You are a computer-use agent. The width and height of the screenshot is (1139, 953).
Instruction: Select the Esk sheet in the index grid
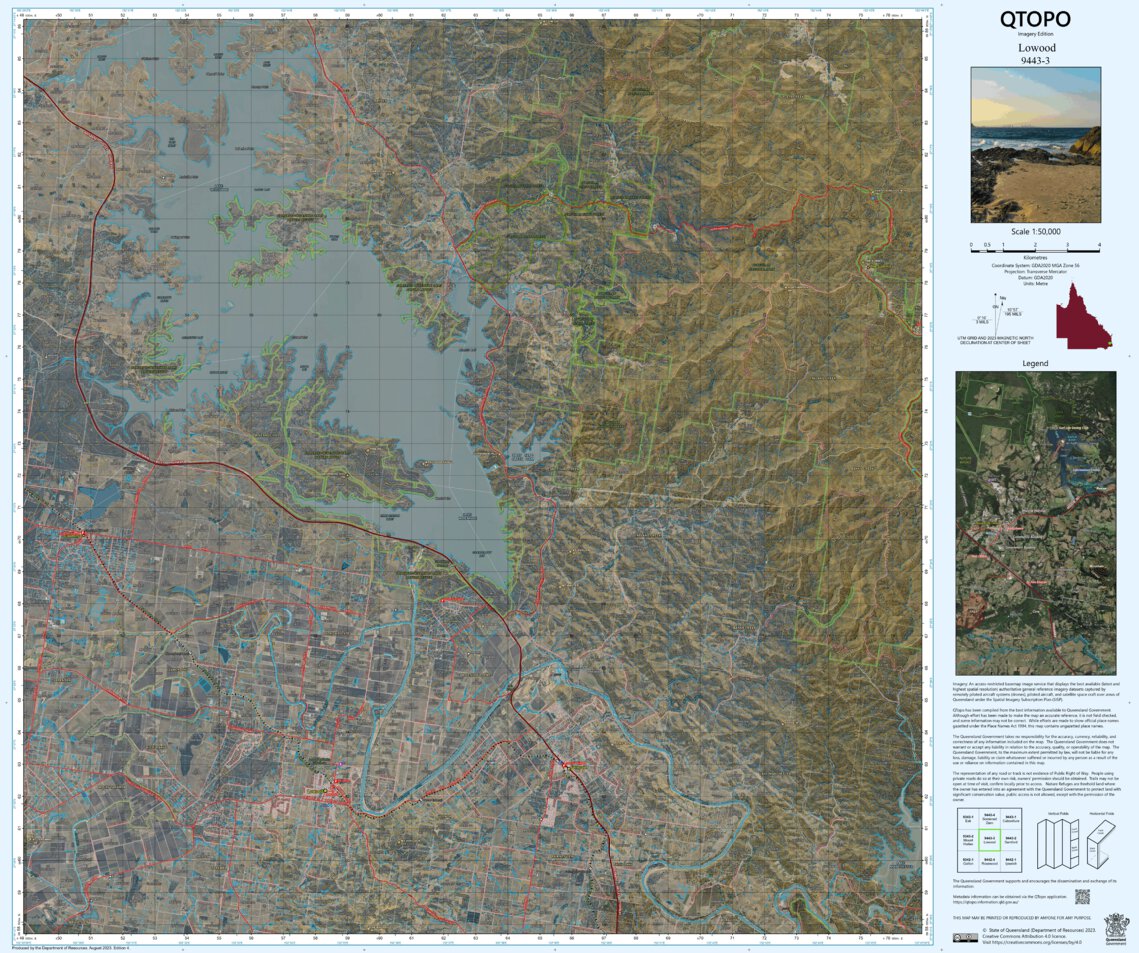967,817
